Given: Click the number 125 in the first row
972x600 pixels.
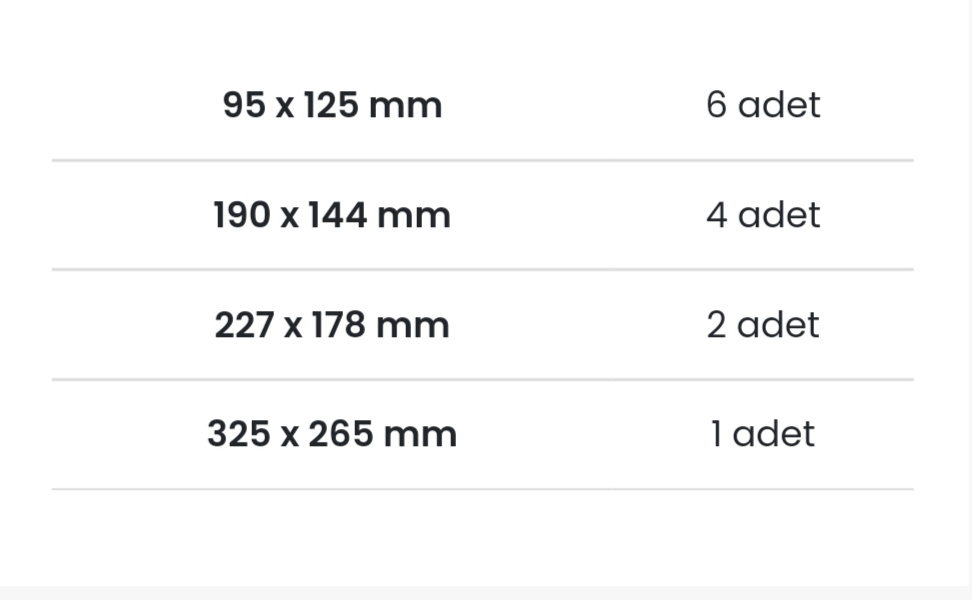Looking at the screenshot, I should [332, 105].
